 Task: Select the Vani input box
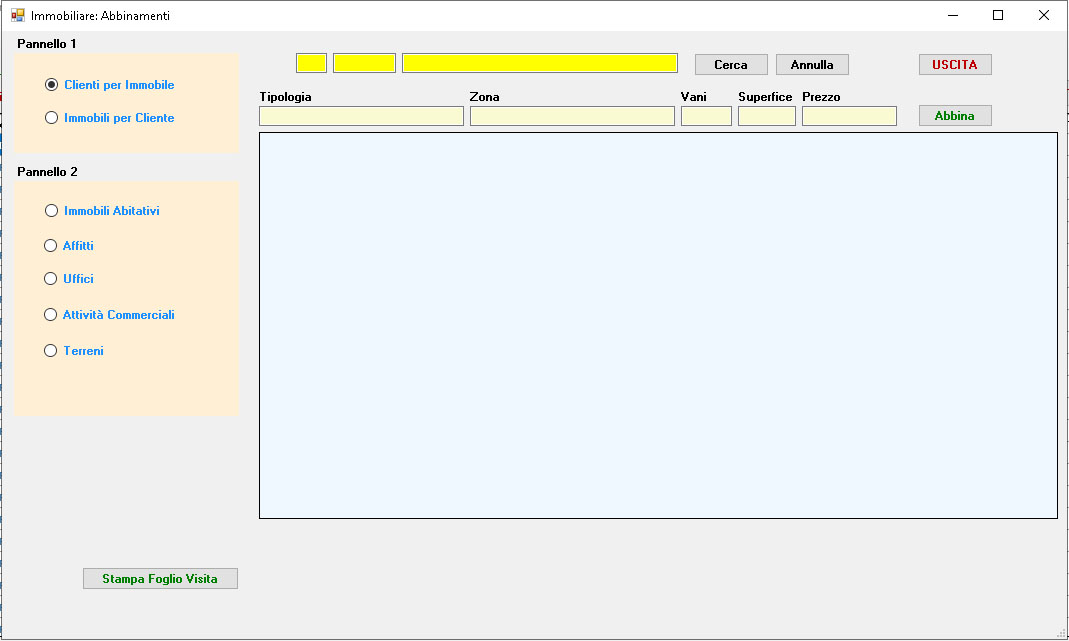pyautogui.click(x=706, y=116)
